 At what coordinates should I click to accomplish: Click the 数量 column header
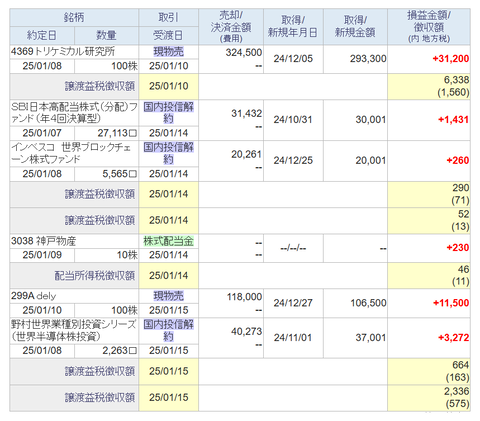tap(106, 36)
